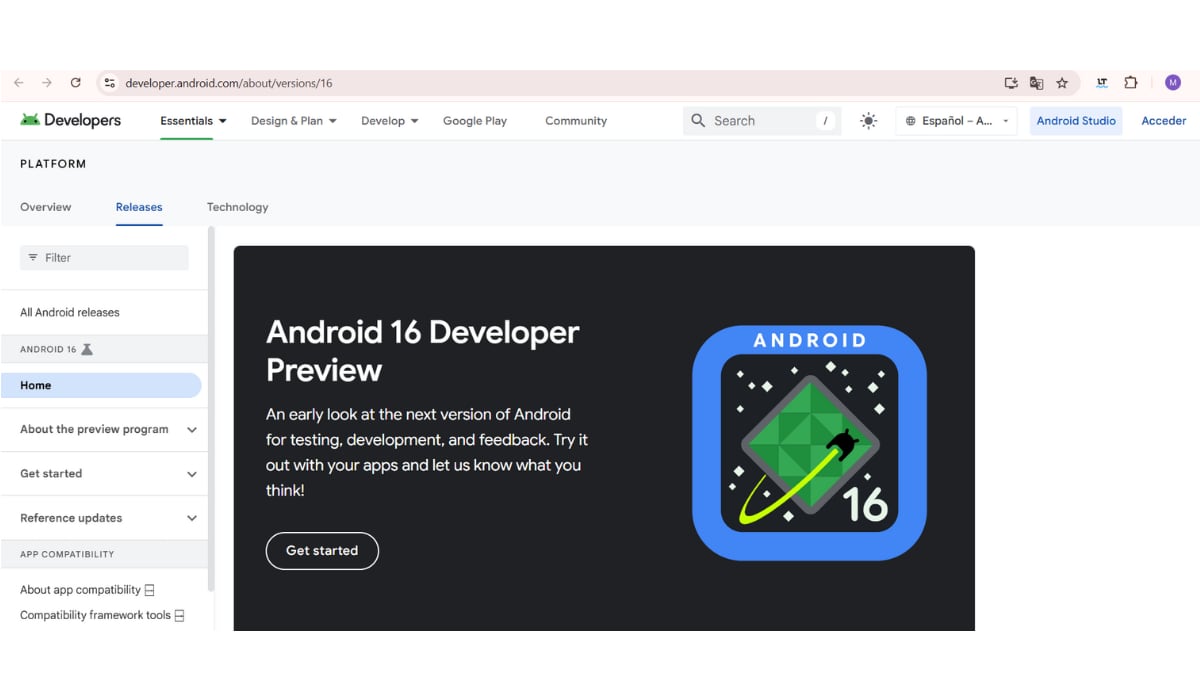Viewport: 1200px width, 700px height.
Task: Click the Get started button in banner
Action: [322, 551]
